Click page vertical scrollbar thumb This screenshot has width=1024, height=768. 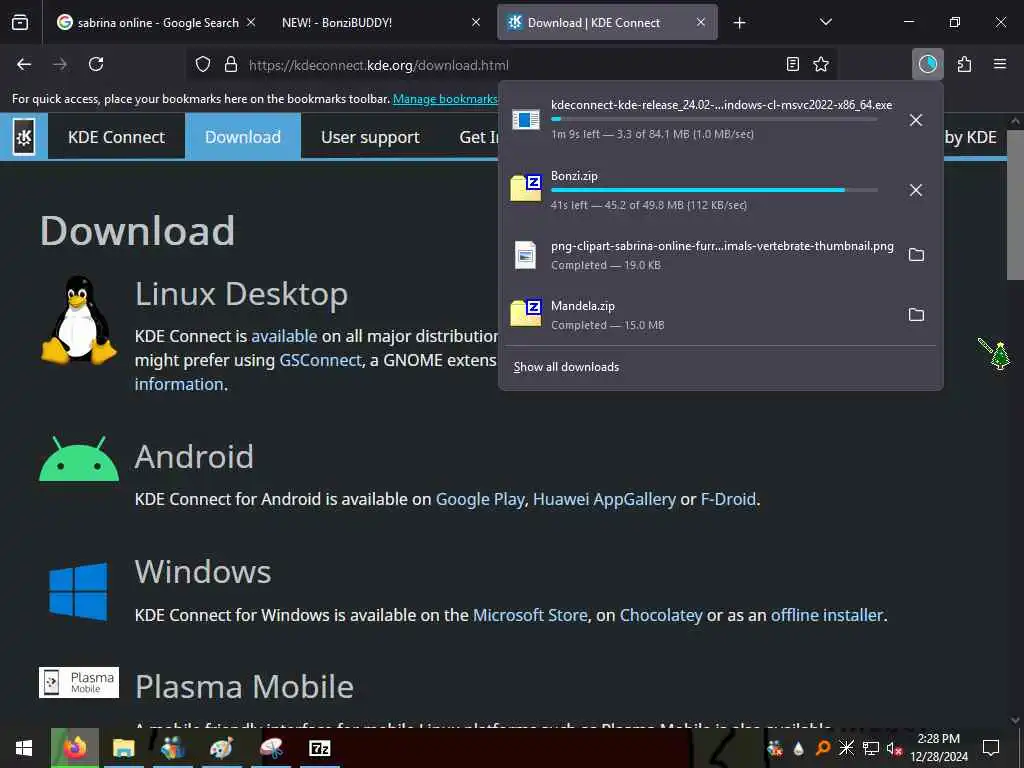click(x=1015, y=204)
